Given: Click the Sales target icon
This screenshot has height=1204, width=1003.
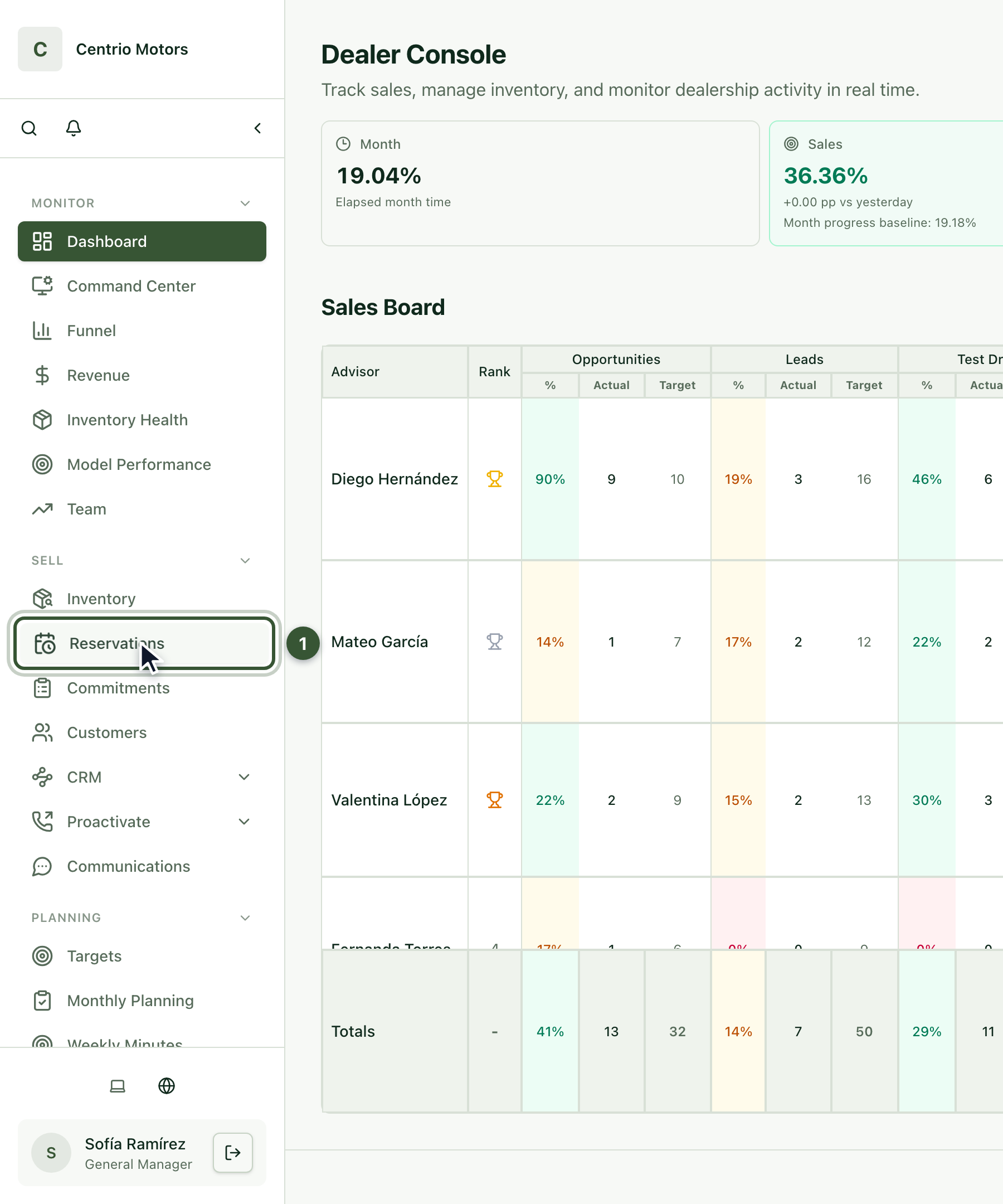Looking at the screenshot, I should click(x=791, y=144).
